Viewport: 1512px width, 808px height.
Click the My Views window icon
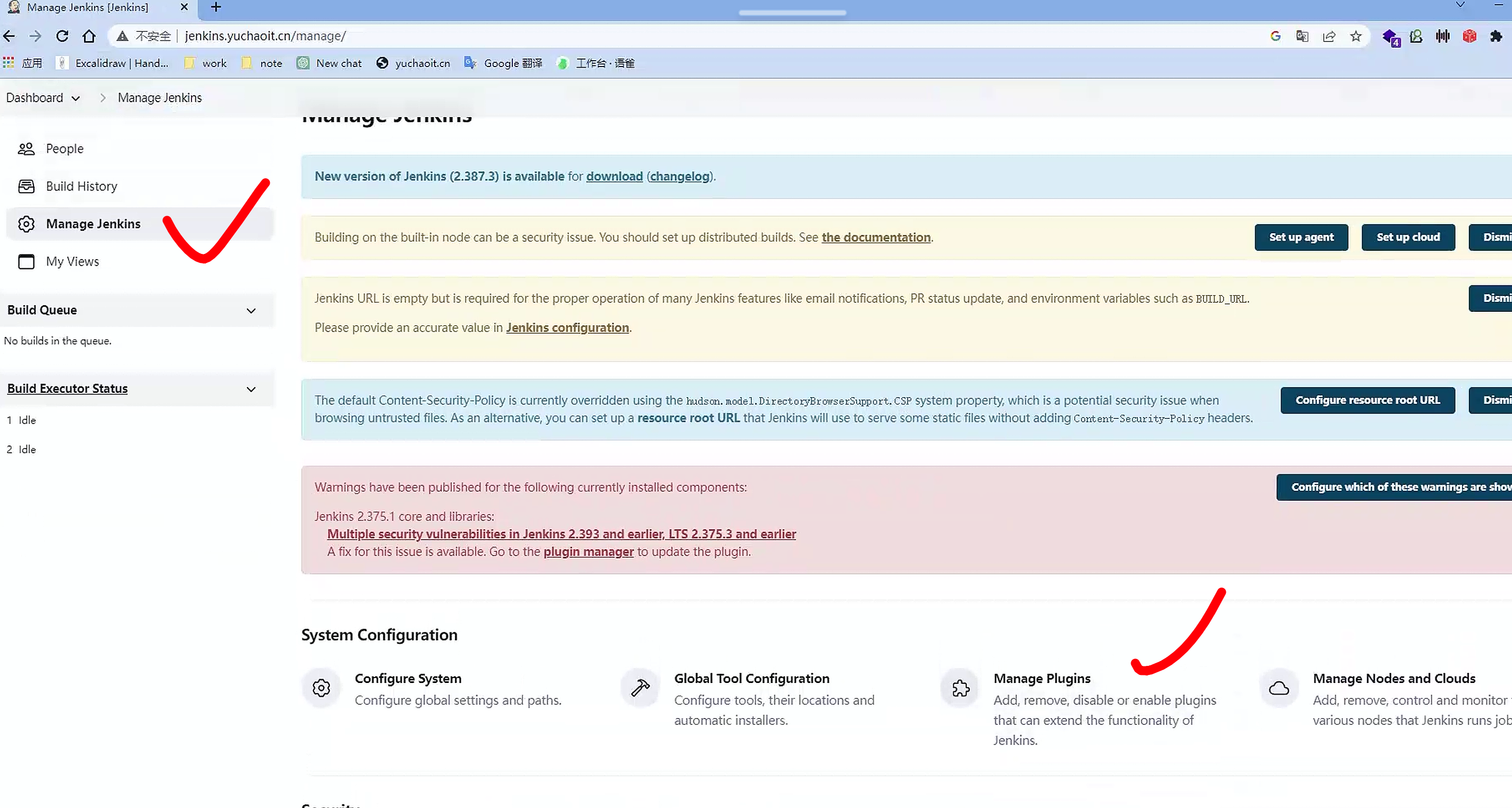(x=26, y=261)
